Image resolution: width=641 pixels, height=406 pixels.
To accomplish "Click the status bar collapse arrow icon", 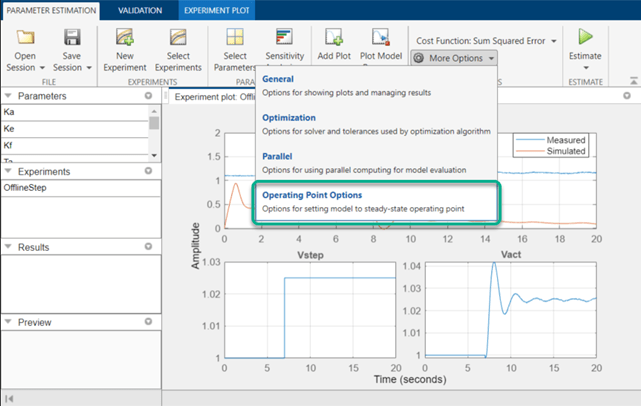I will (9, 398).
